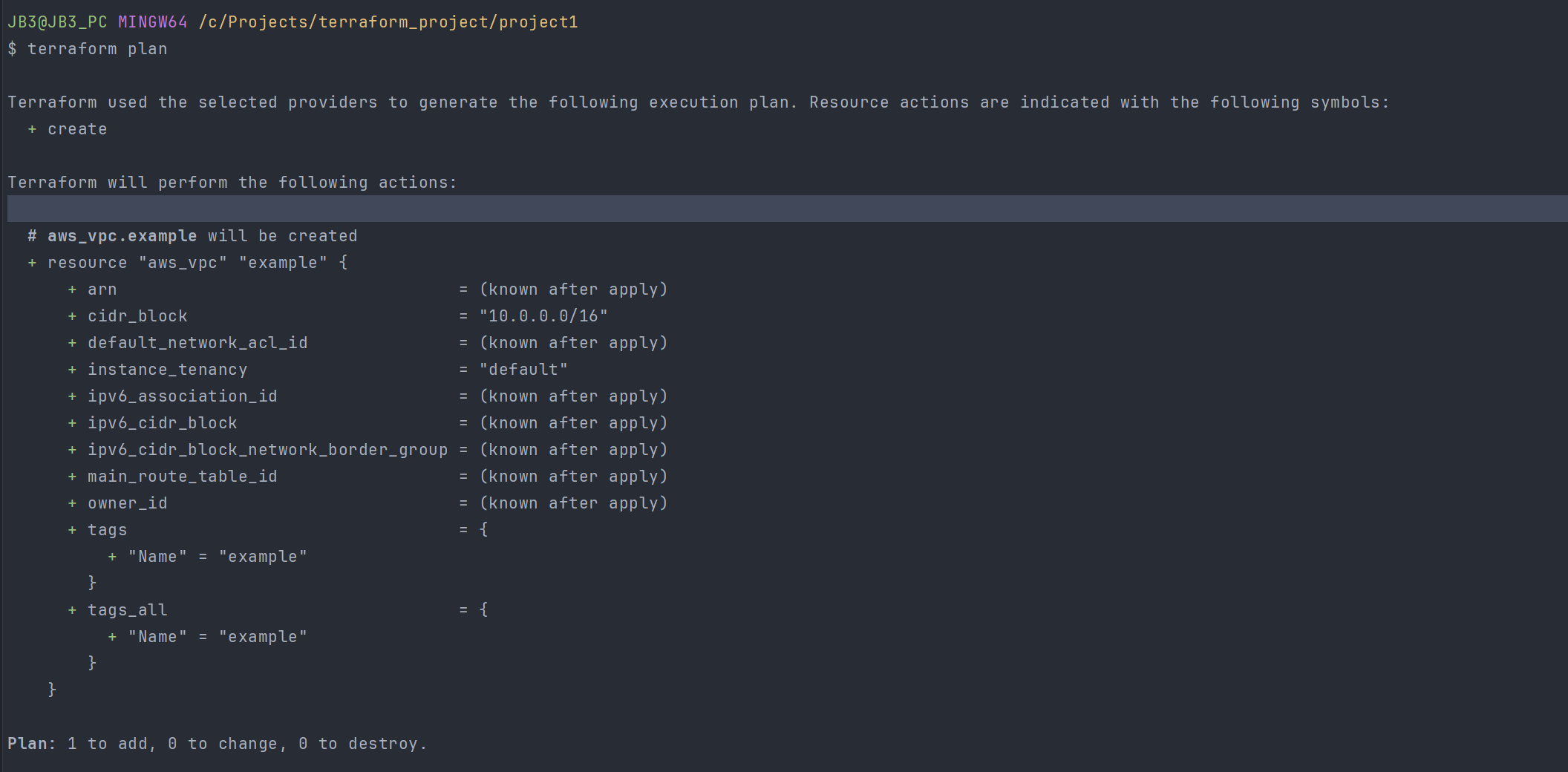Click 'ipv6_cidr_block_network_border_group' attribute name

[x=268, y=450]
